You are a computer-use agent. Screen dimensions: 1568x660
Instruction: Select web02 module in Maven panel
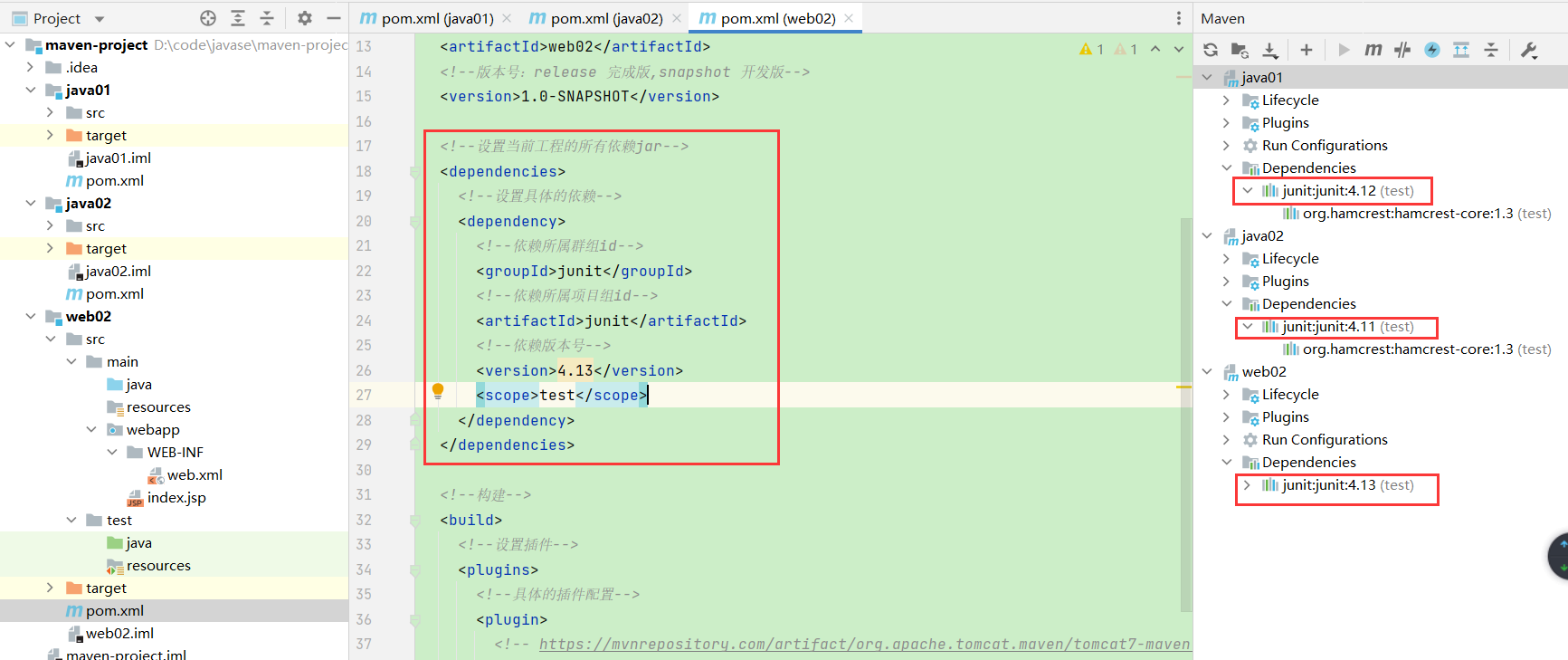1255,372
